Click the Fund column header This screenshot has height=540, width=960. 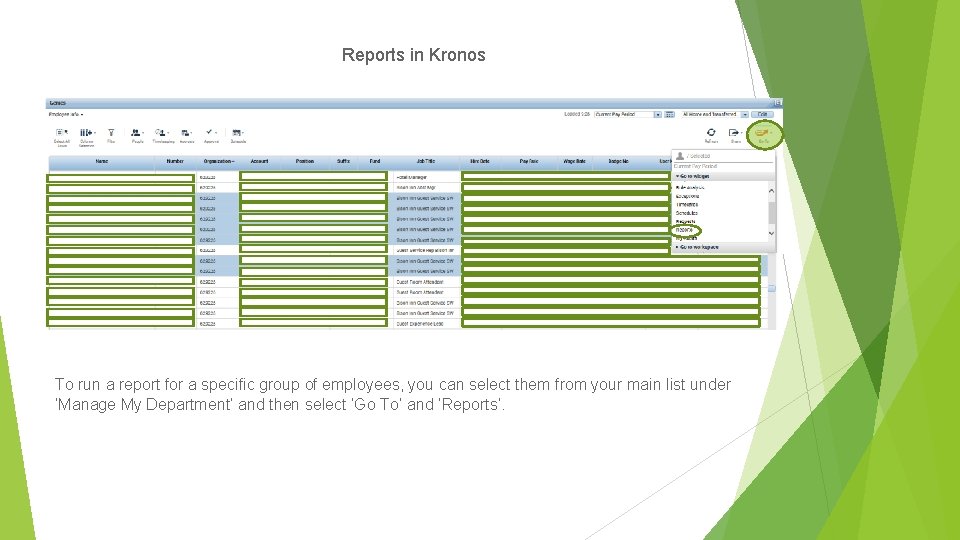point(375,162)
